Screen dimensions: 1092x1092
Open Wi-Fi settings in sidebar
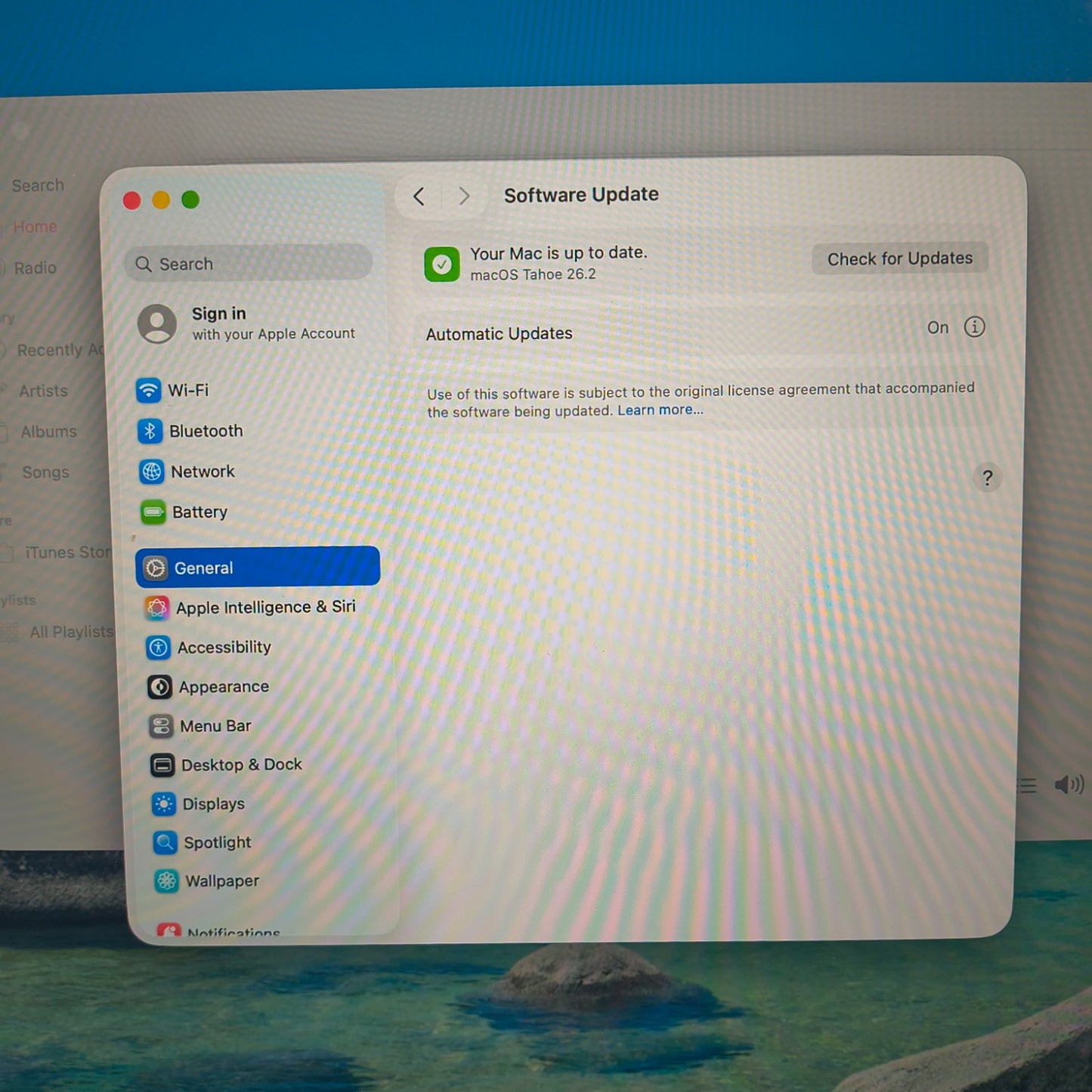(x=187, y=390)
